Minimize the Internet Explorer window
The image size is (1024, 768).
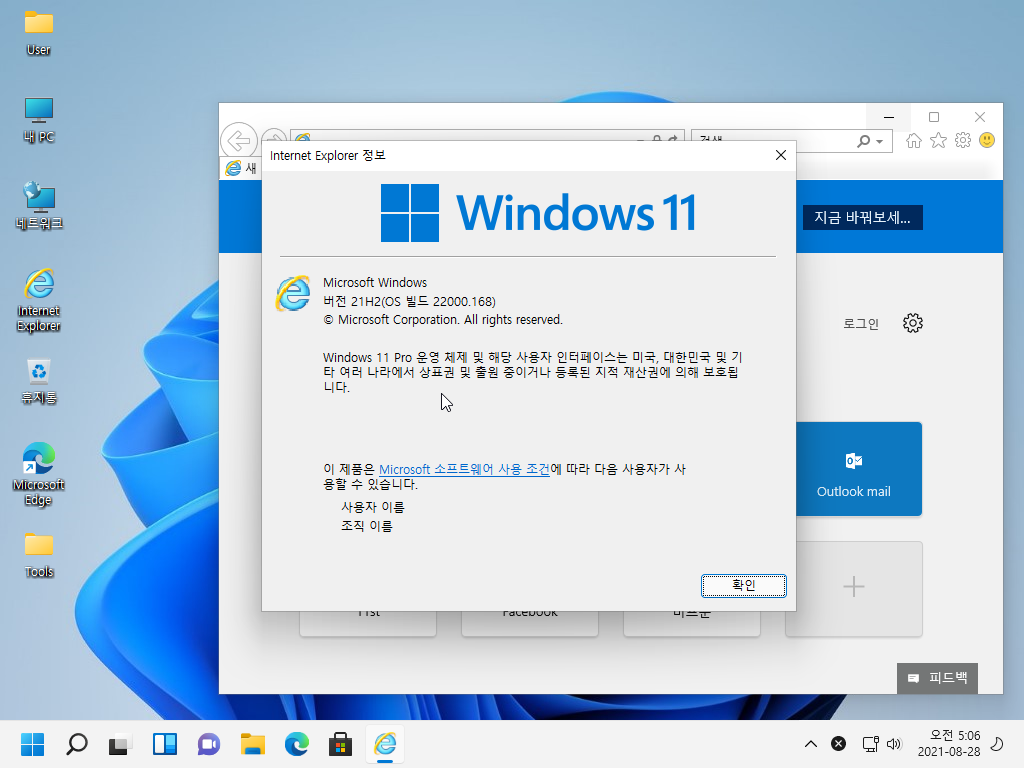click(x=888, y=117)
